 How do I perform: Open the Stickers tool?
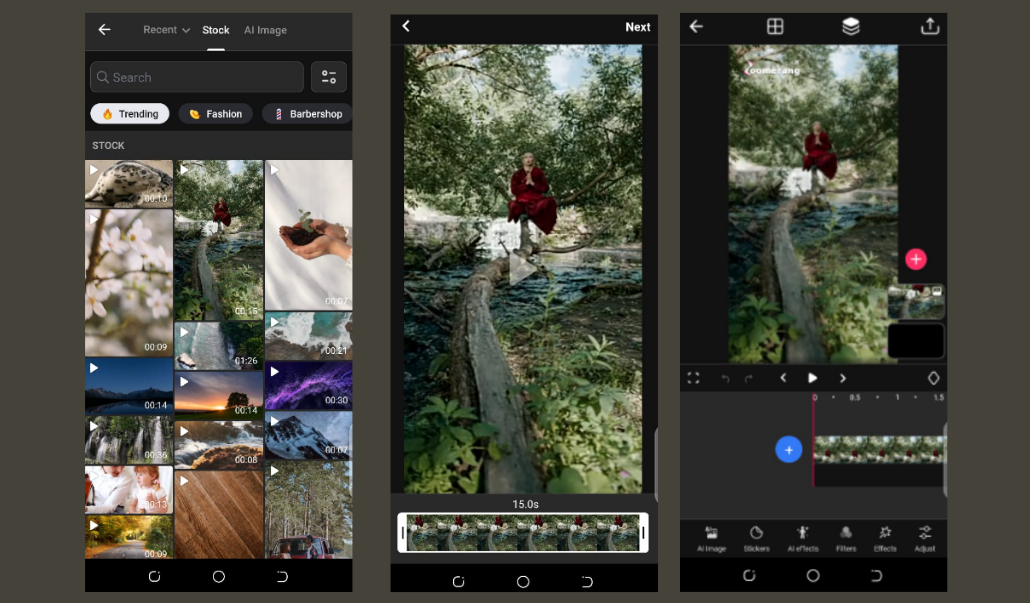click(x=756, y=539)
